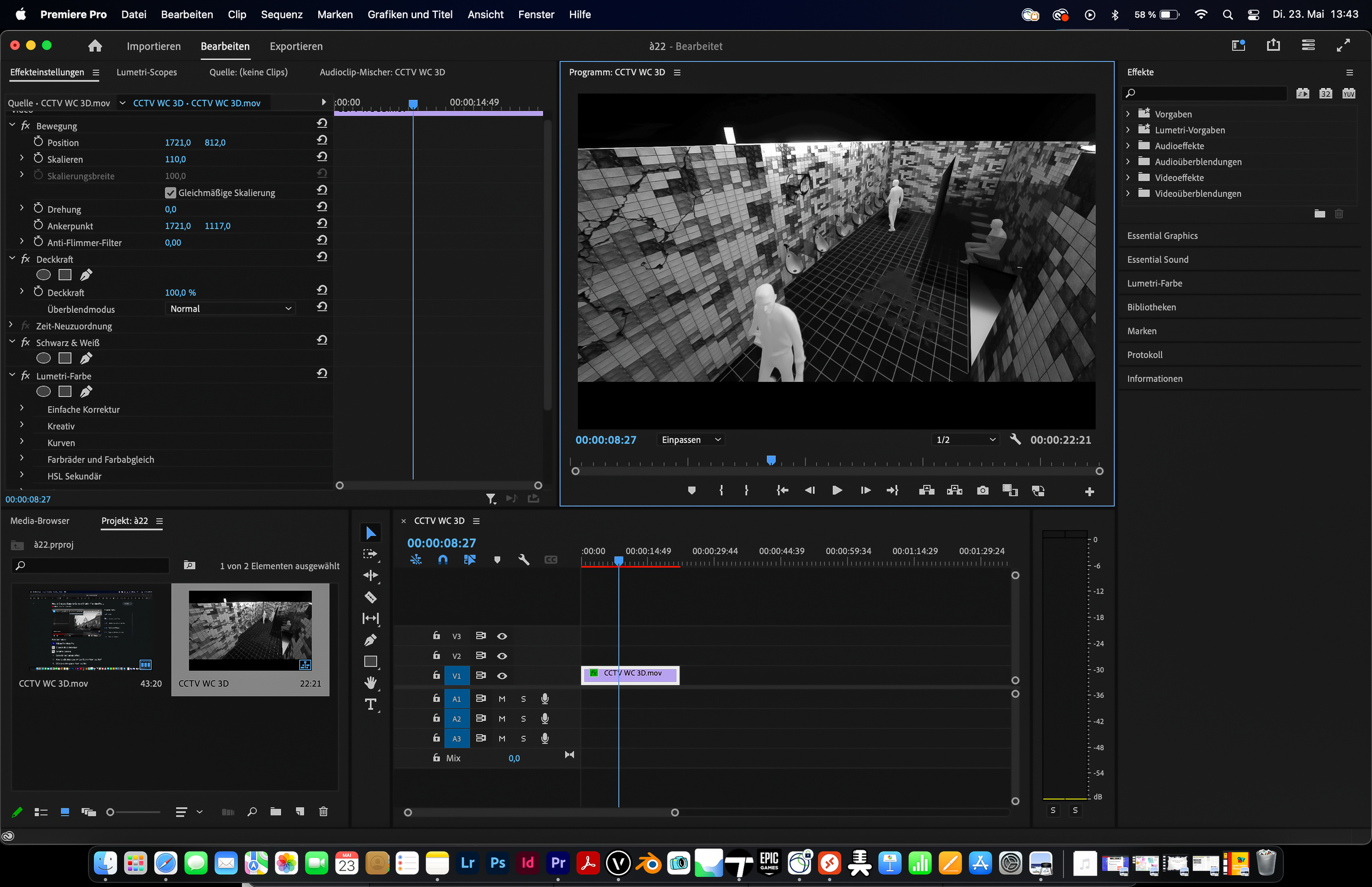Image resolution: width=1372 pixels, height=887 pixels.
Task: Select the Pen tool in timeline toolbox
Action: pyautogui.click(x=371, y=640)
